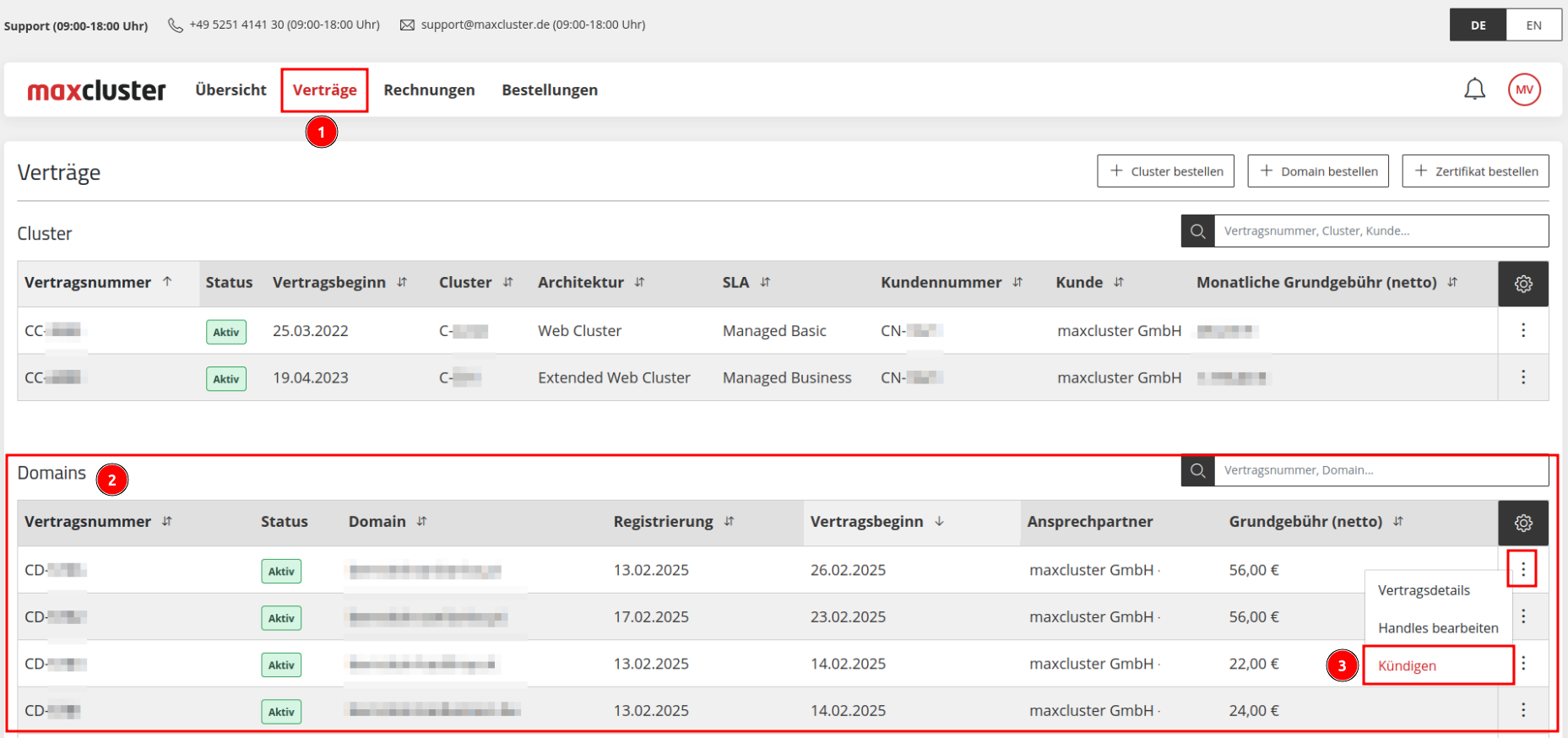This screenshot has width=1568, height=738.
Task: Sort Domains table by Grundgebühr (netto)
Action: (1398, 521)
